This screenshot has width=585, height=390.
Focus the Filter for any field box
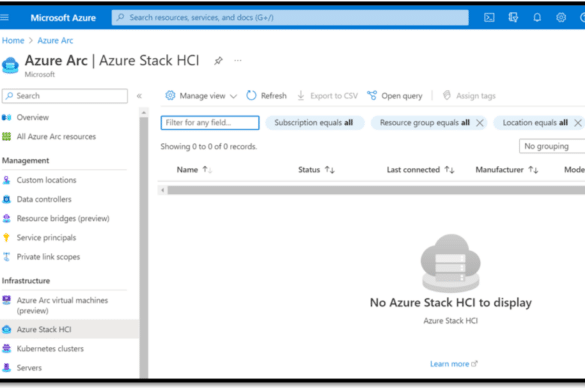click(x=210, y=123)
